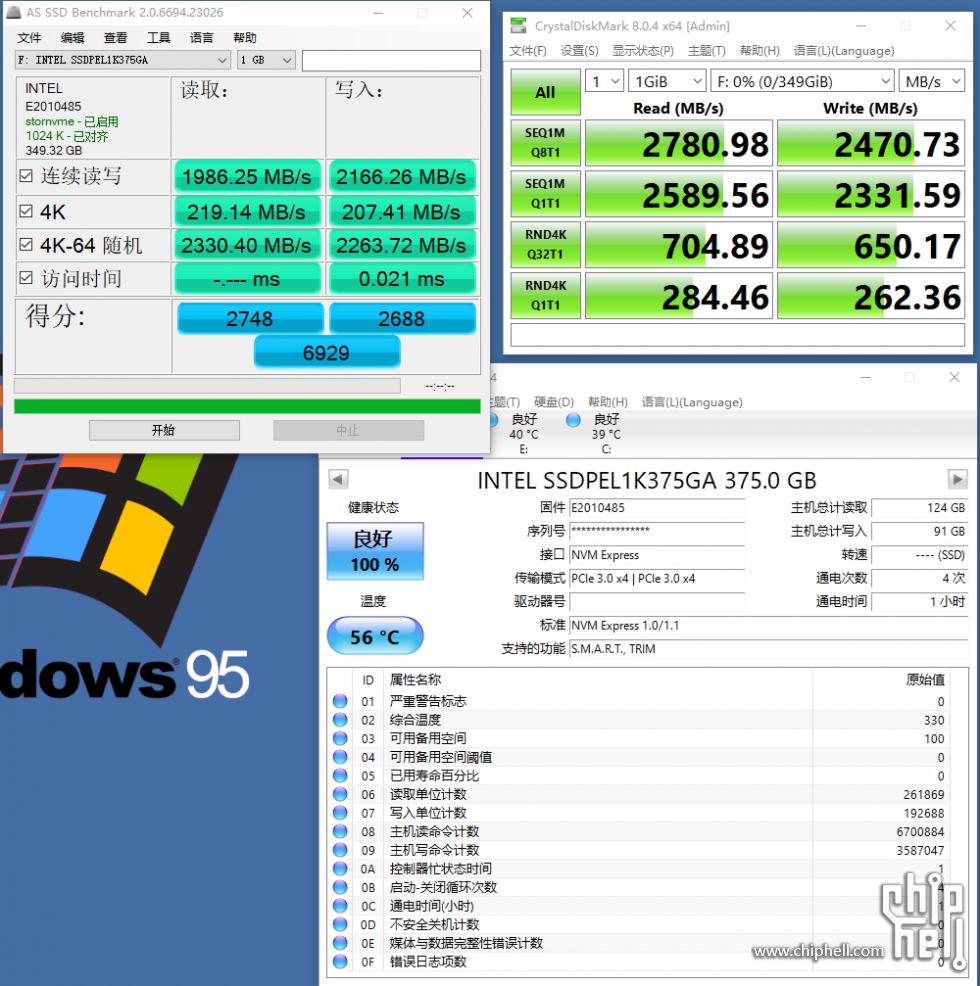Run the SEQ1M Q8T1 test
980x986 pixels.
click(x=545, y=143)
